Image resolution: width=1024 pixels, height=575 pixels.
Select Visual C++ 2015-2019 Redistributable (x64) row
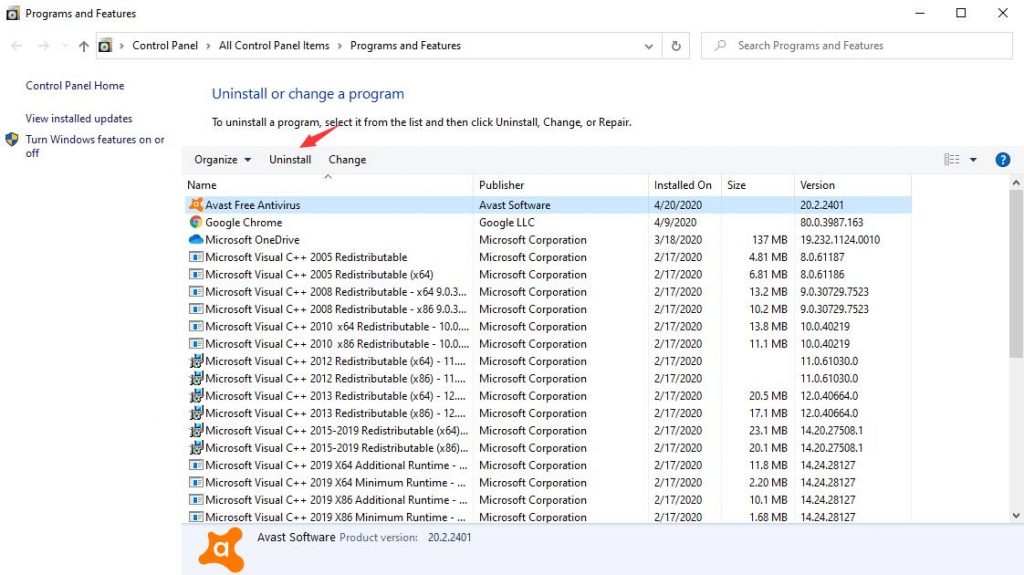[548, 431]
